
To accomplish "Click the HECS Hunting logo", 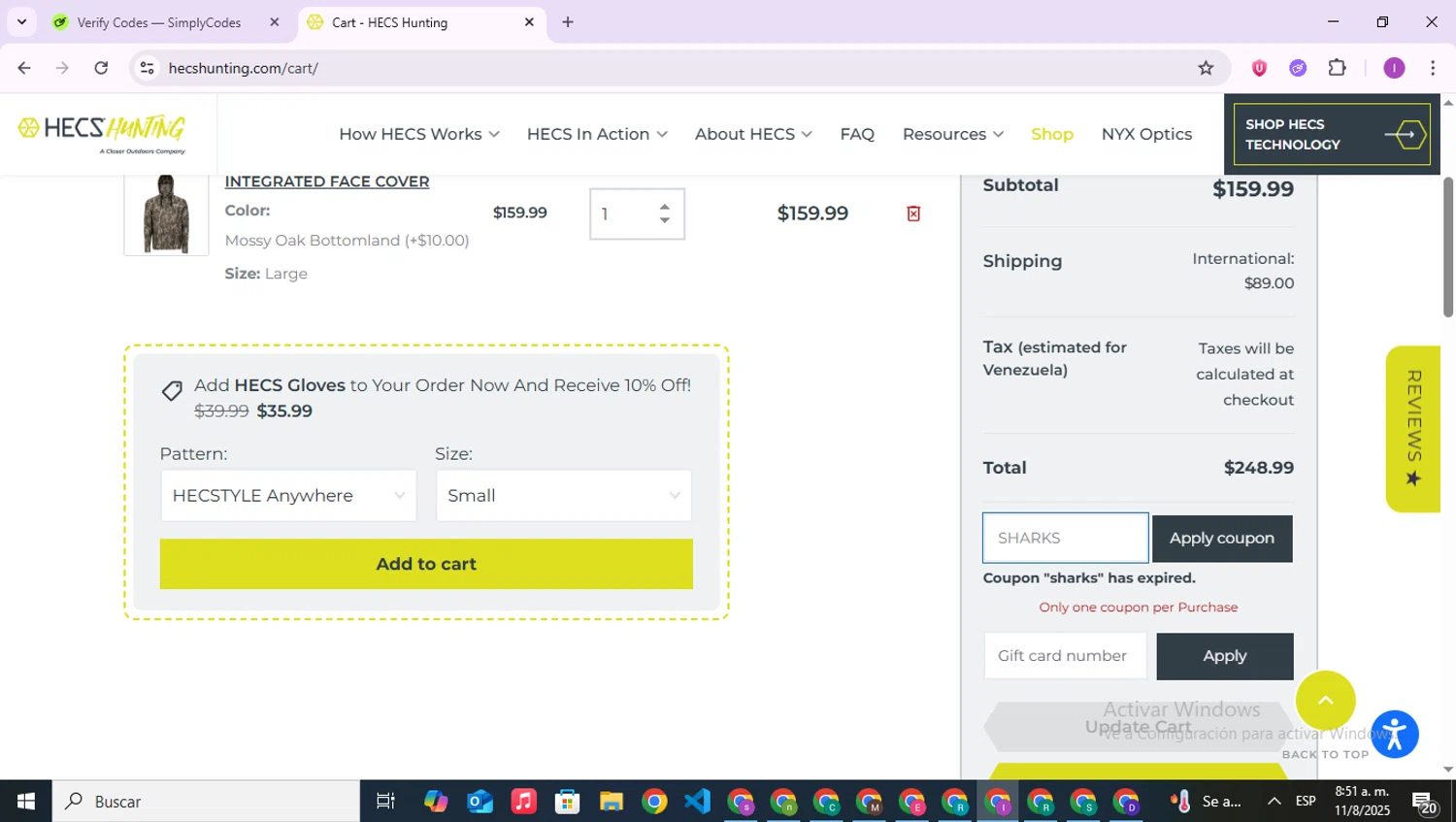I will (x=102, y=134).
